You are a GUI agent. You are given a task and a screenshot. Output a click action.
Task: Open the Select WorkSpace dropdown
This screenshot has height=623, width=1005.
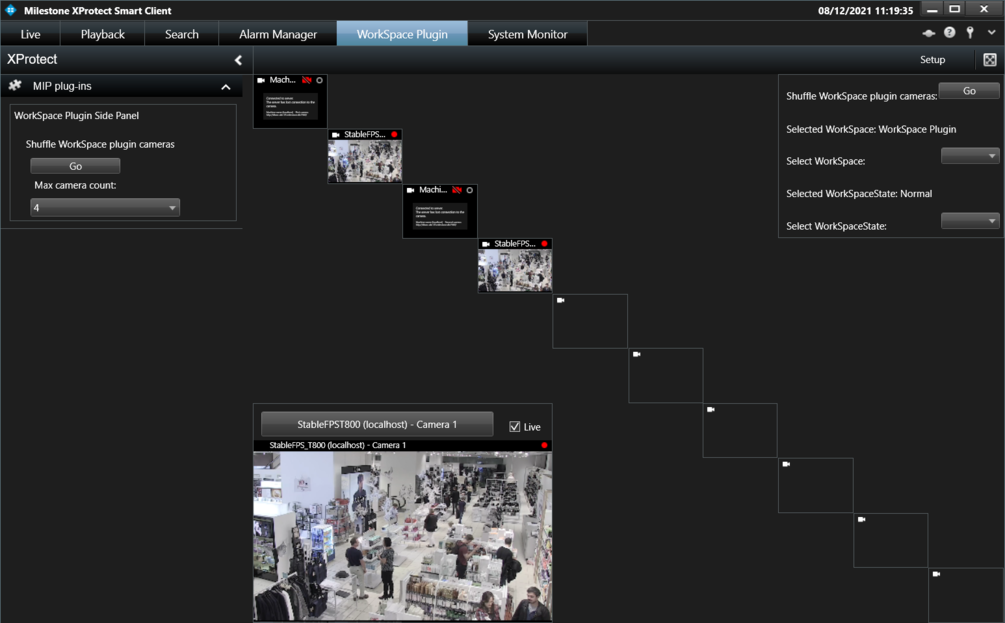click(x=970, y=156)
